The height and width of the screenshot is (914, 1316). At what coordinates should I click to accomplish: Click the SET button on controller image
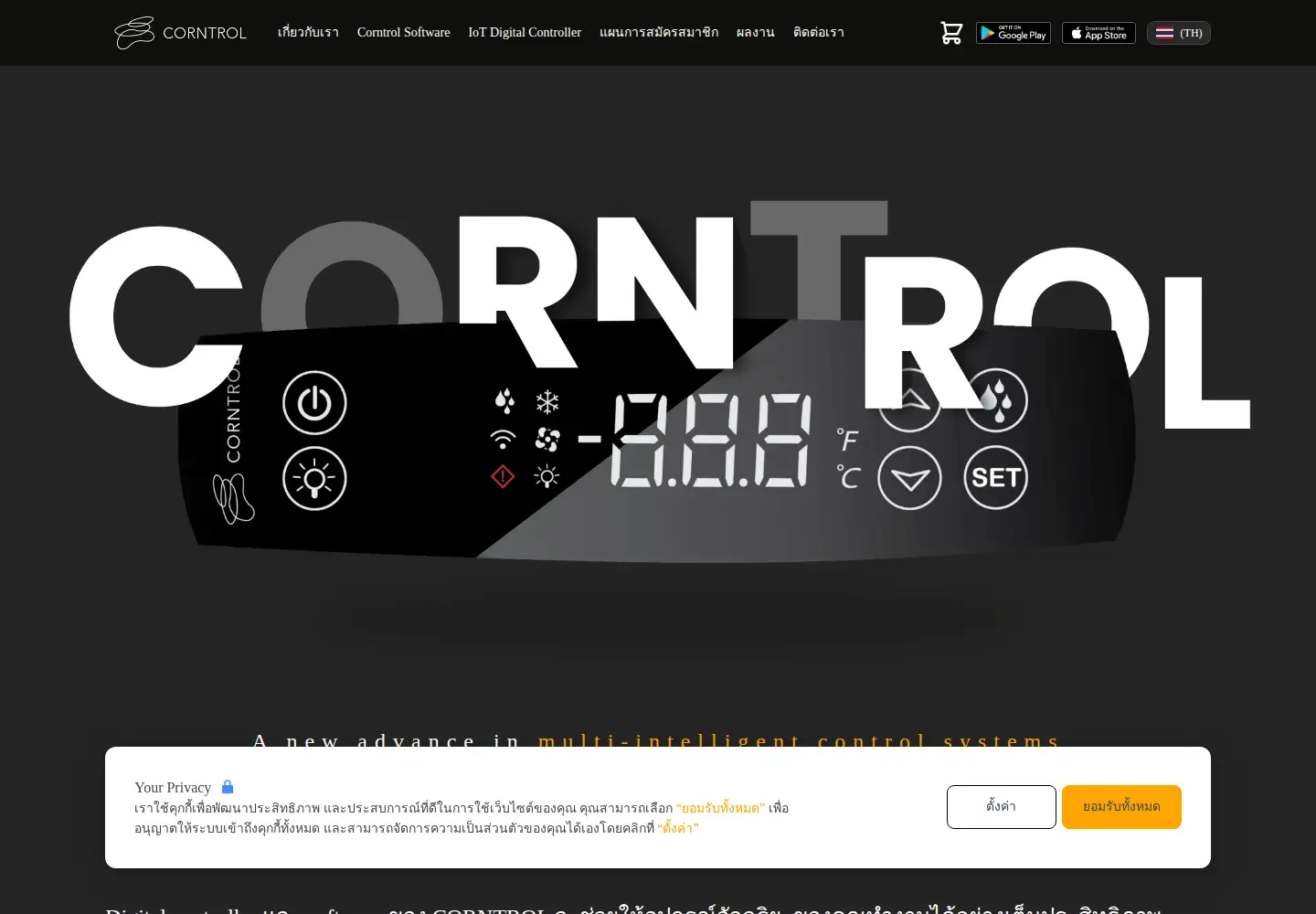coord(996,477)
